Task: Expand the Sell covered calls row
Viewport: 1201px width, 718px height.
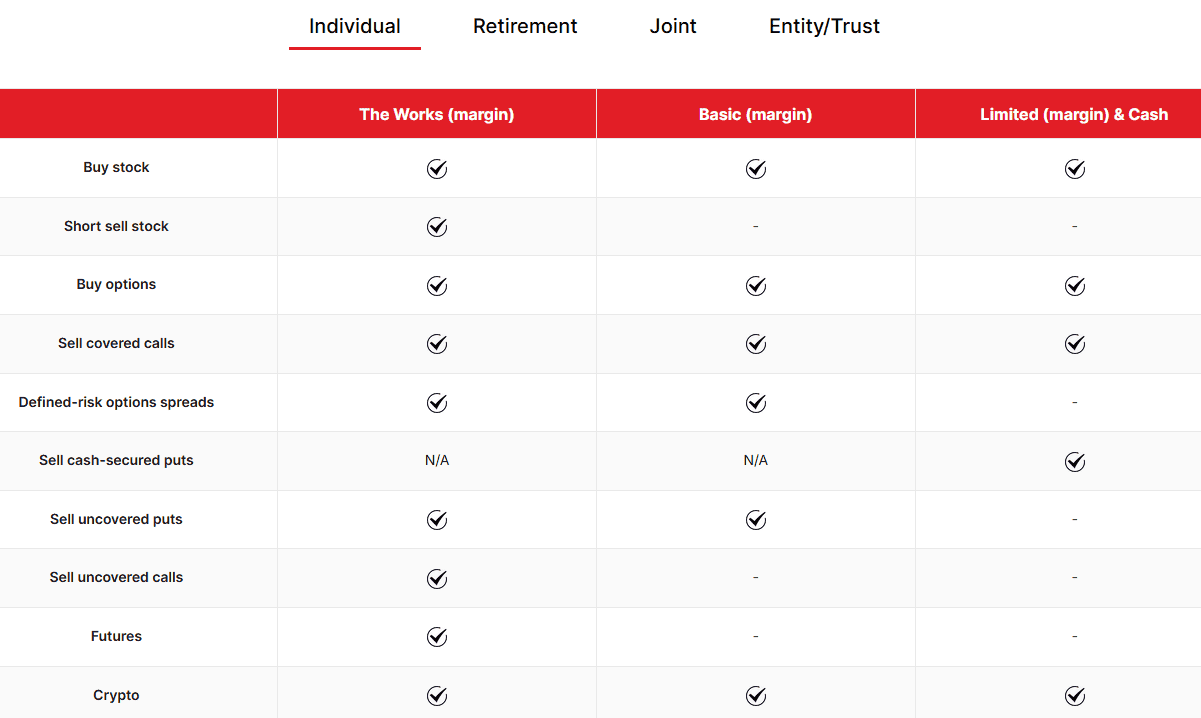Action: click(116, 343)
